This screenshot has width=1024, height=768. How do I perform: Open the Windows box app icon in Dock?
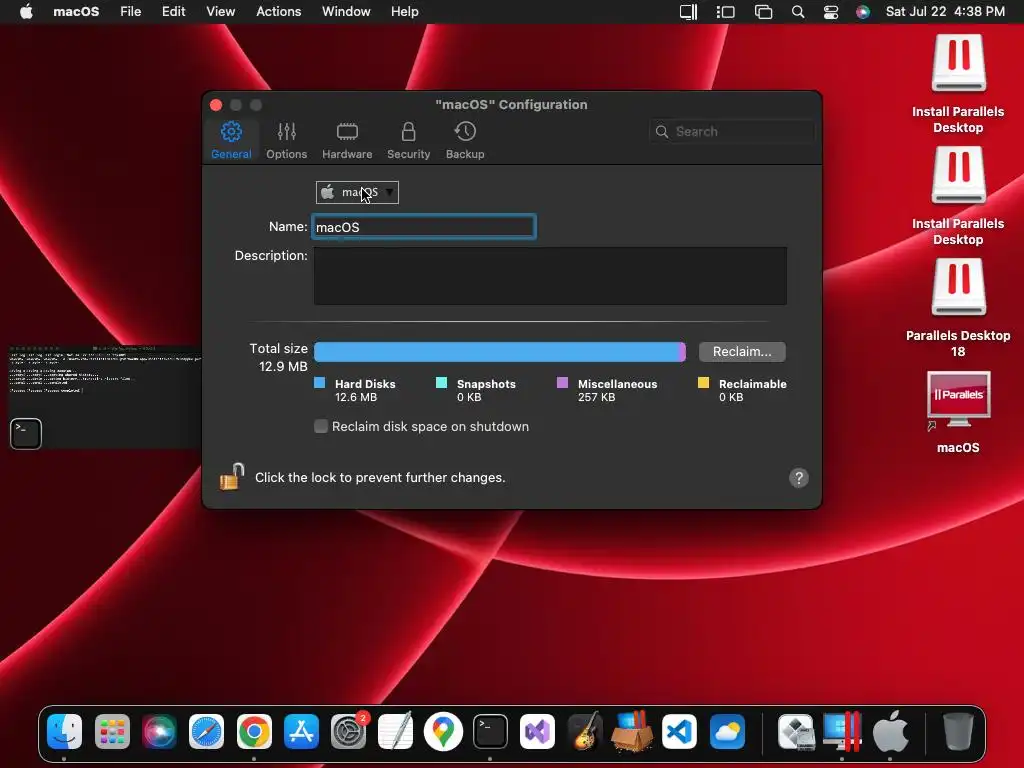click(x=632, y=730)
